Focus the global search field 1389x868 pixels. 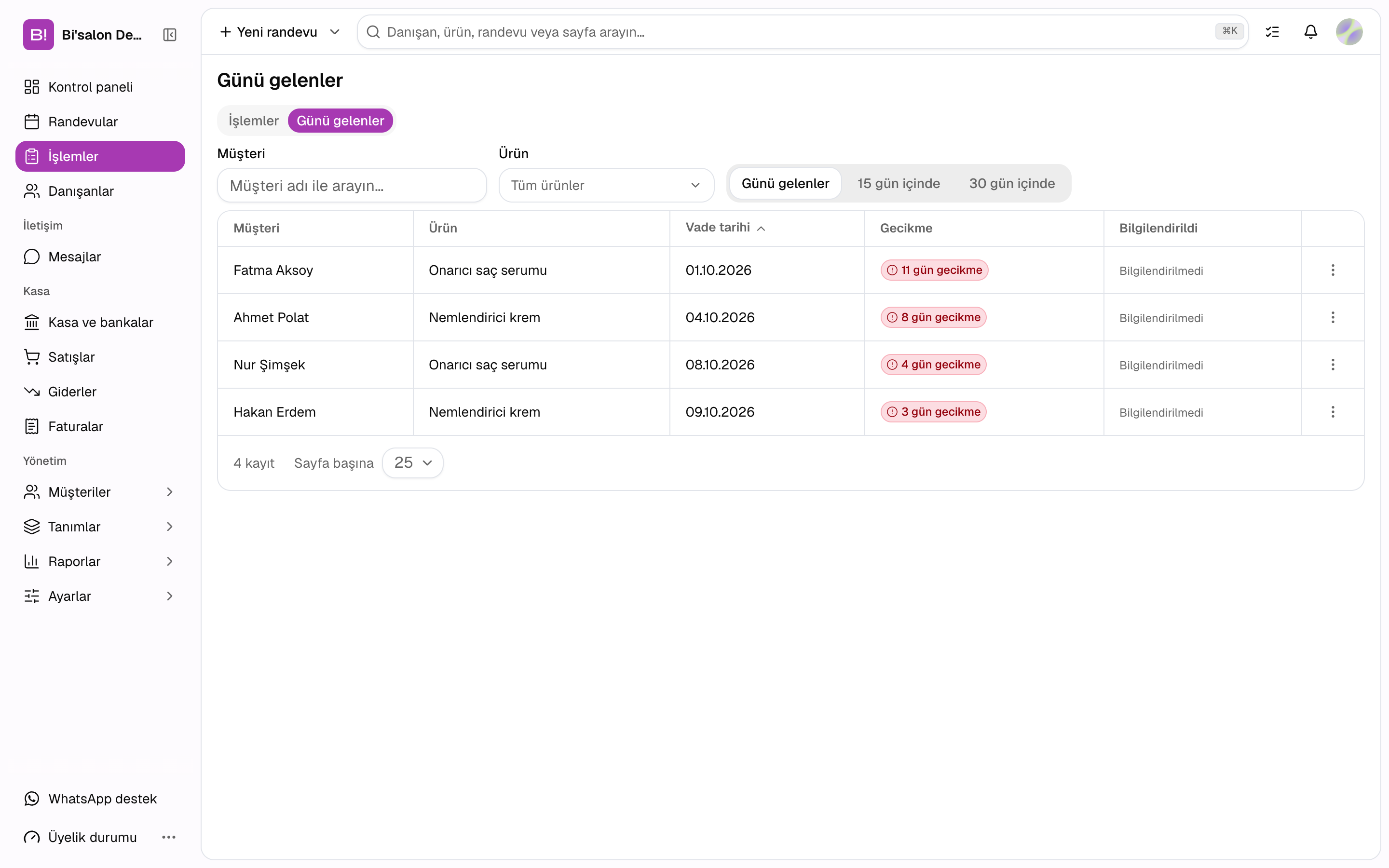click(x=803, y=32)
